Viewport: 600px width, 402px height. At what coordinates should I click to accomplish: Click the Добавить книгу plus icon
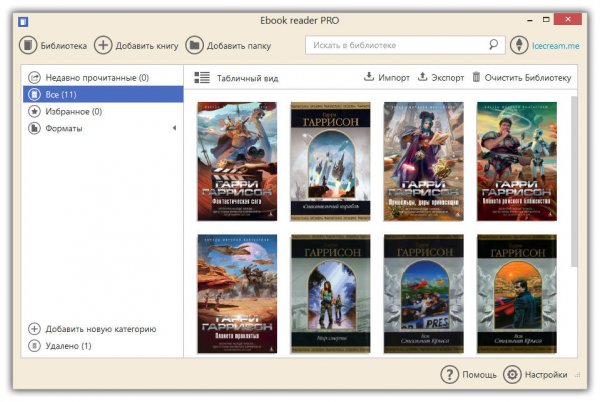coord(103,46)
